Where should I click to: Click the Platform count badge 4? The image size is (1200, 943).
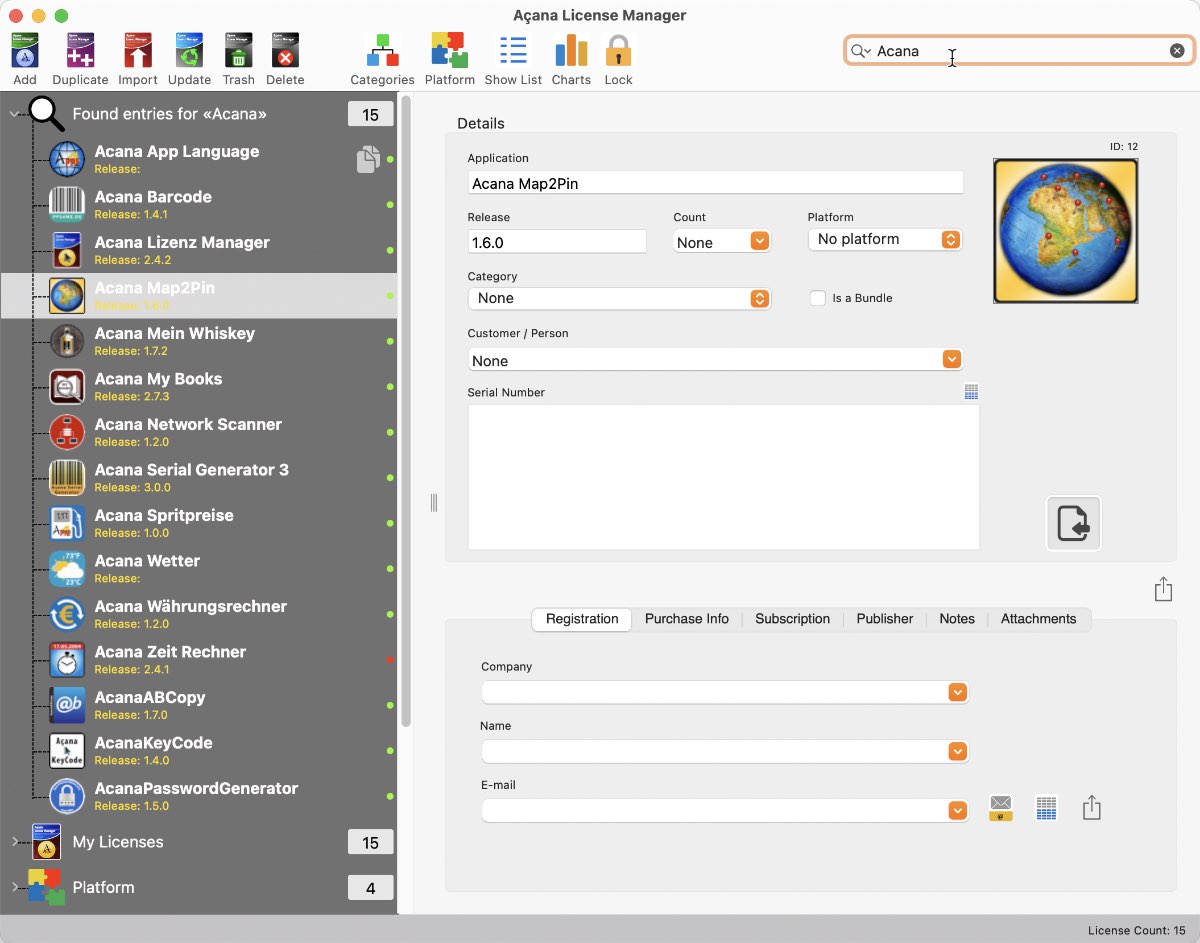pos(371,887)
